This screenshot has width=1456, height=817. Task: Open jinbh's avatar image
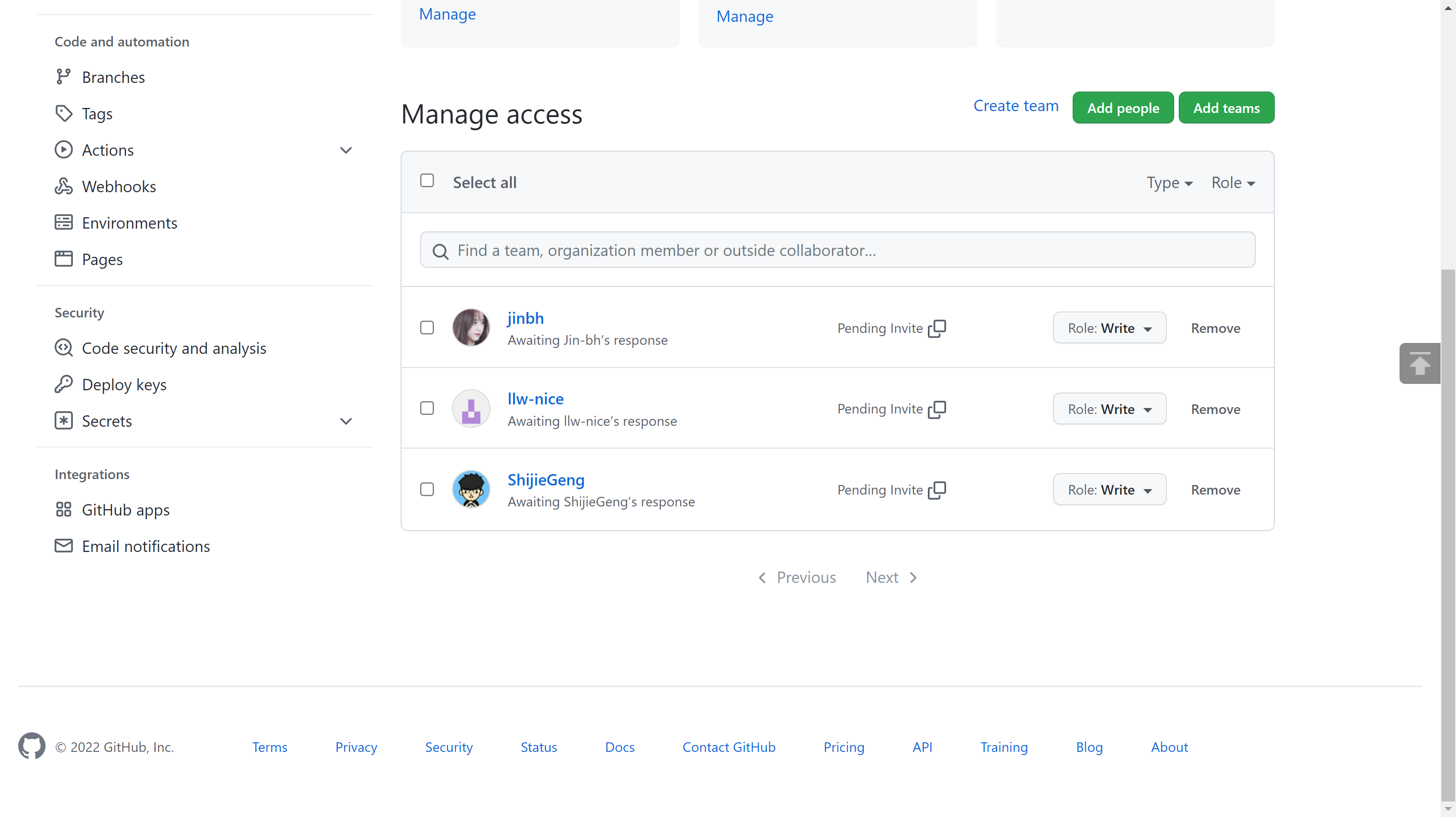click(471, 327)
